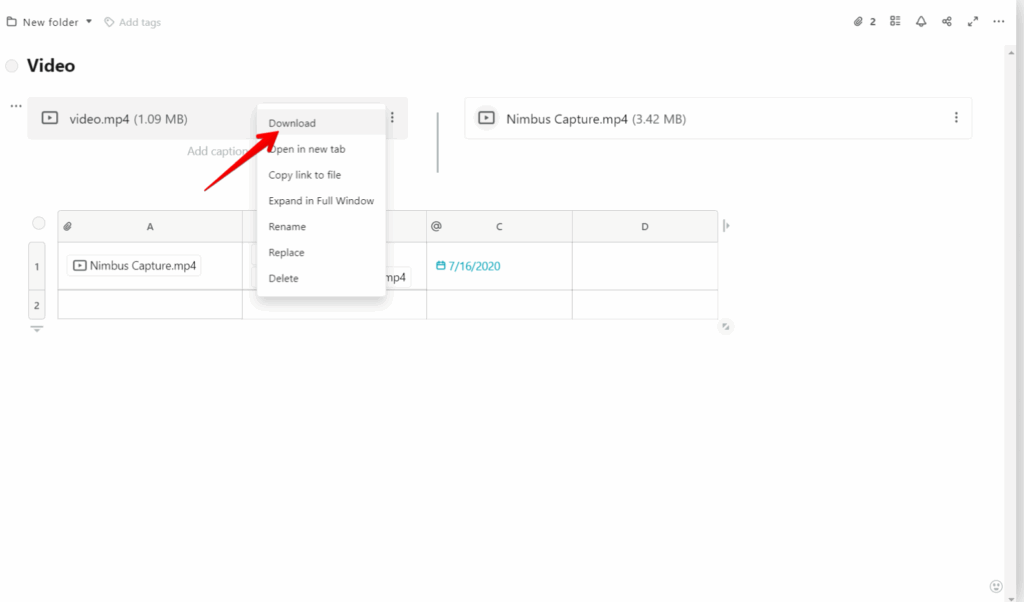This screenshot has width=1024, height=602.
Task: Click the notification bell icon
Action: pos(921,22)
